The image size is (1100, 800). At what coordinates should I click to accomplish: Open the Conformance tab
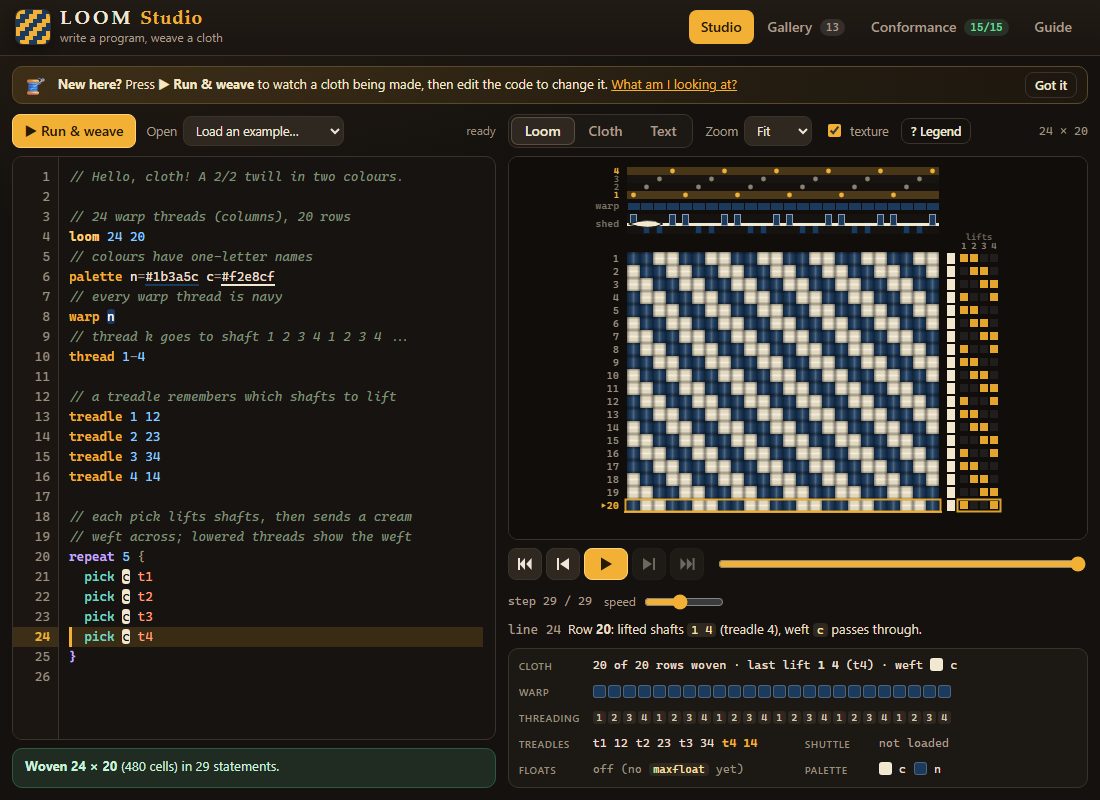coord(939,27)
